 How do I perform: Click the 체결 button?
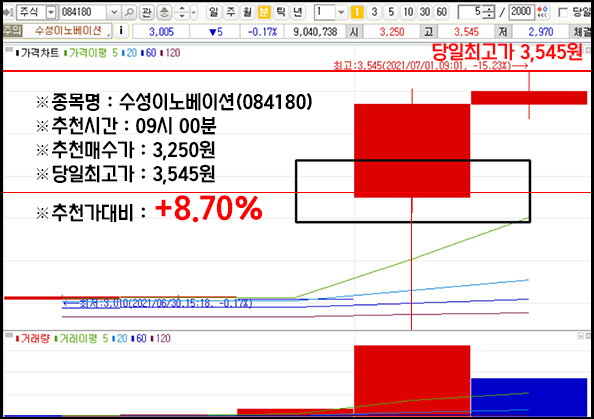click(581, 31)
